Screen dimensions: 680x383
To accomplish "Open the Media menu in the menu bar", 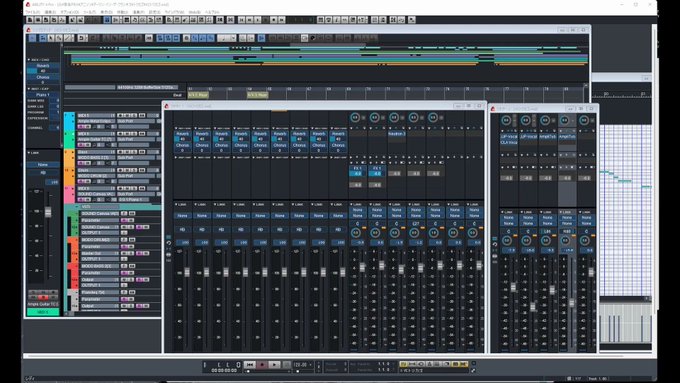I will (x=195, y=12).
